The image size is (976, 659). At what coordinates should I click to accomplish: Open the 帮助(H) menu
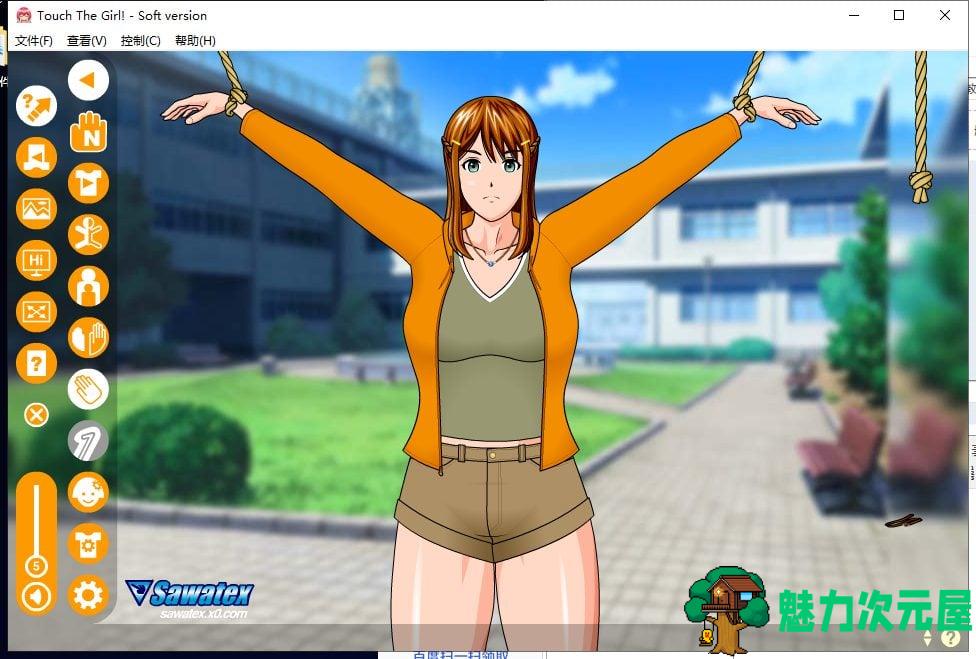(195, 41)
